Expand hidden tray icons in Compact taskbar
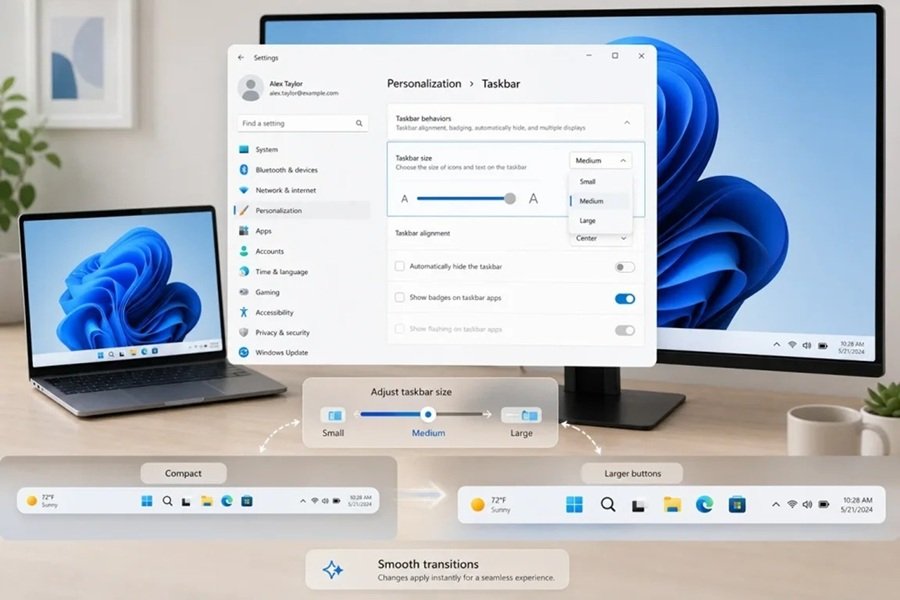900x600 pixels. click(x=302, y=501)
